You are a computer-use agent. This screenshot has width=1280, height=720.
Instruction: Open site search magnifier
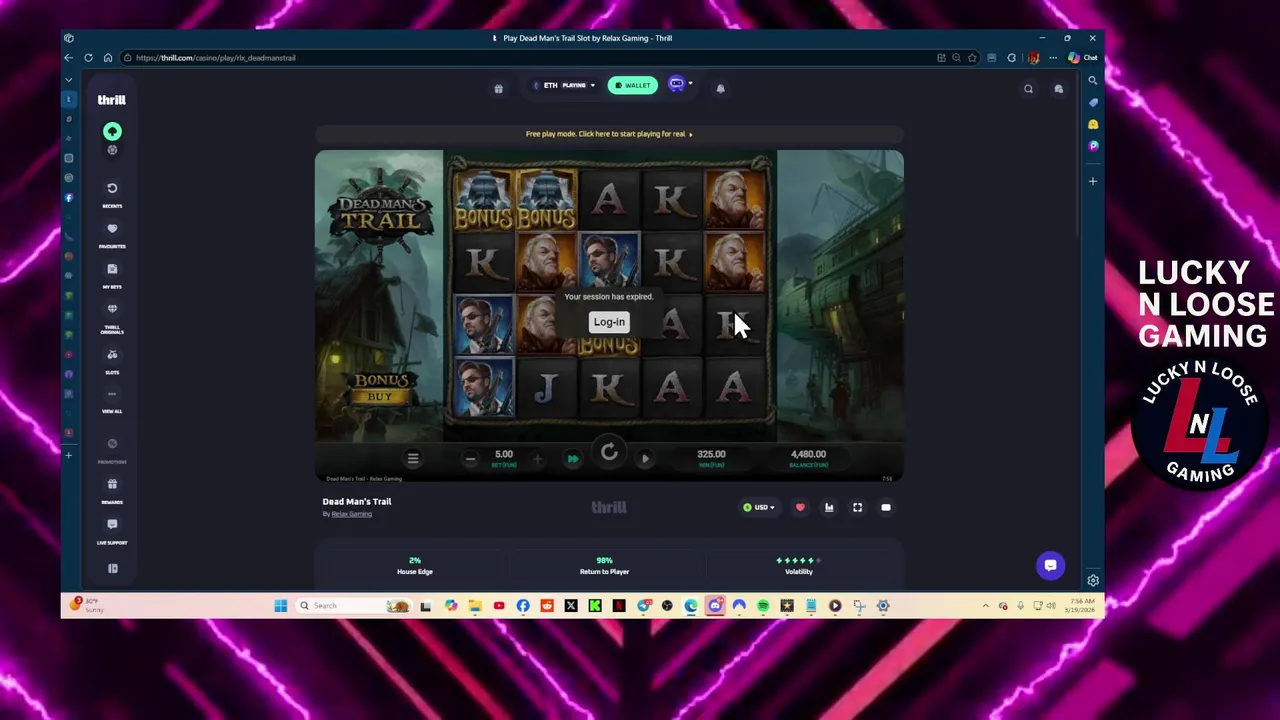coord(1028,89)
